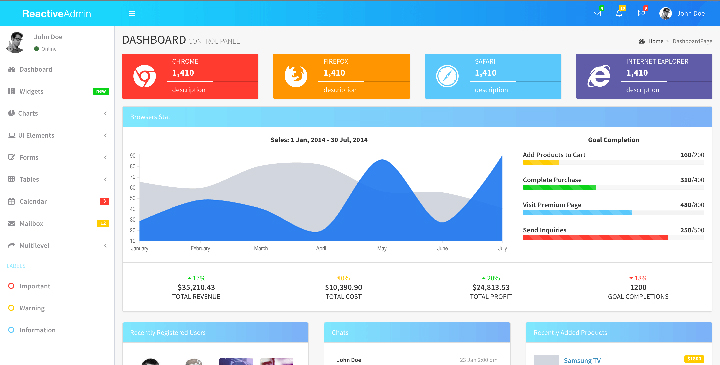The height and width of the screenshot is (365, 720).
Task: Click the Add Products to Cart progress bar
Action: point(613,163)
